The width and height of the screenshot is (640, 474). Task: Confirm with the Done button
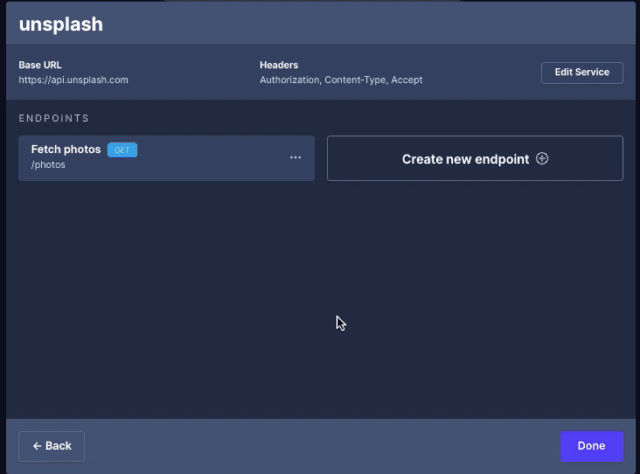tap(591, 446)
